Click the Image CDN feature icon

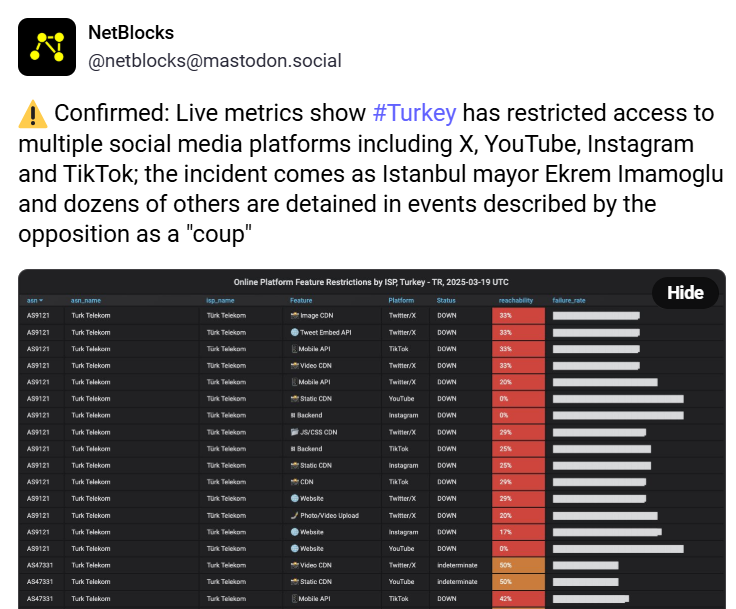coord(295,316)
